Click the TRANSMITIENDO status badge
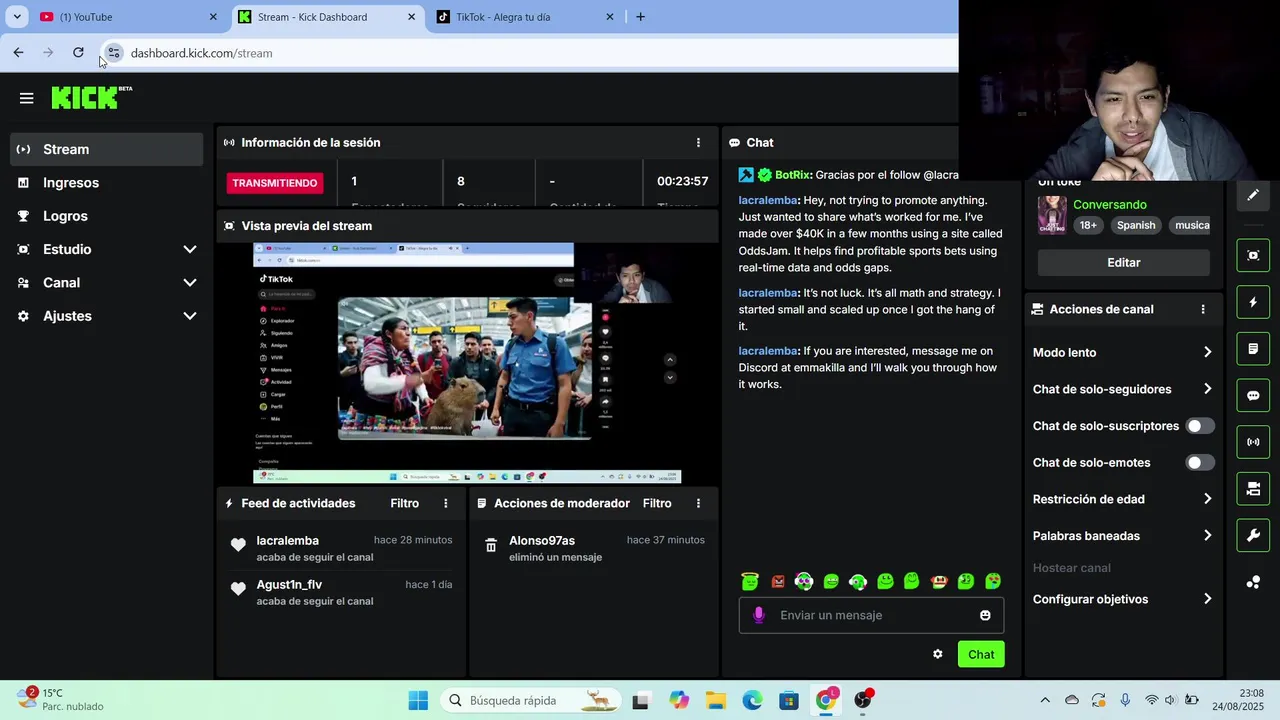 pos(275,183)
